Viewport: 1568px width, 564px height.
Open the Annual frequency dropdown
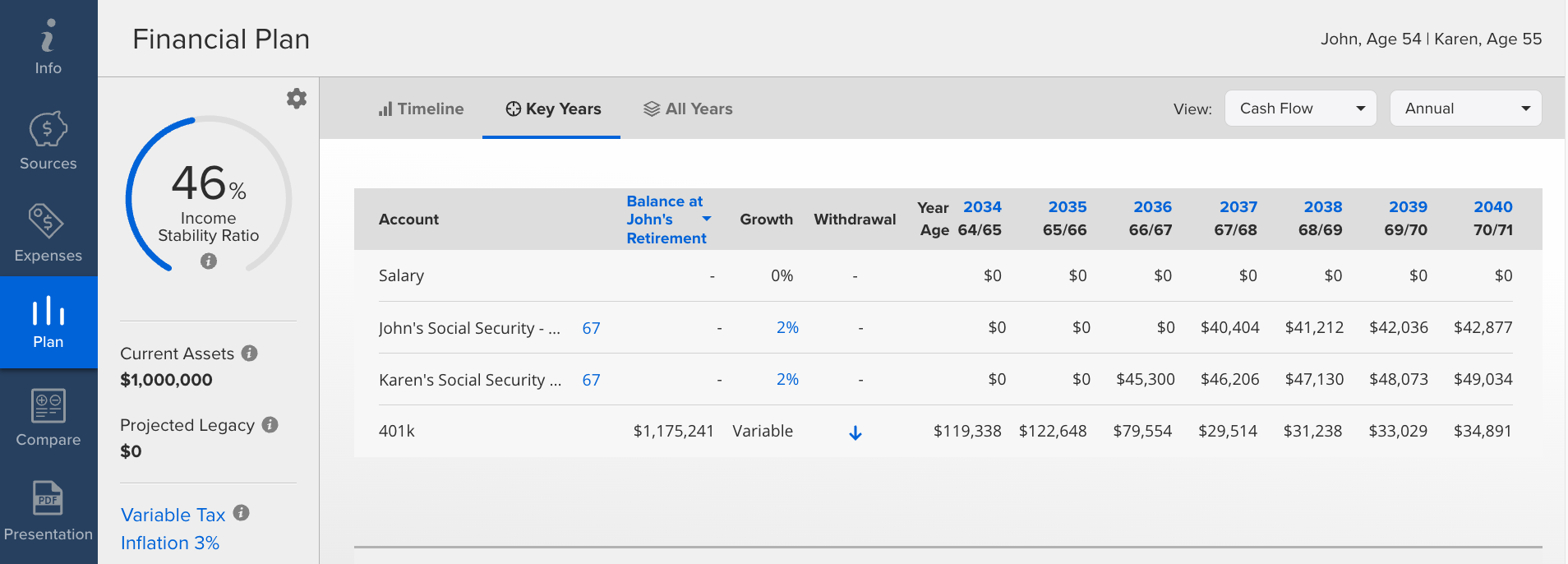click(1465, 109)
